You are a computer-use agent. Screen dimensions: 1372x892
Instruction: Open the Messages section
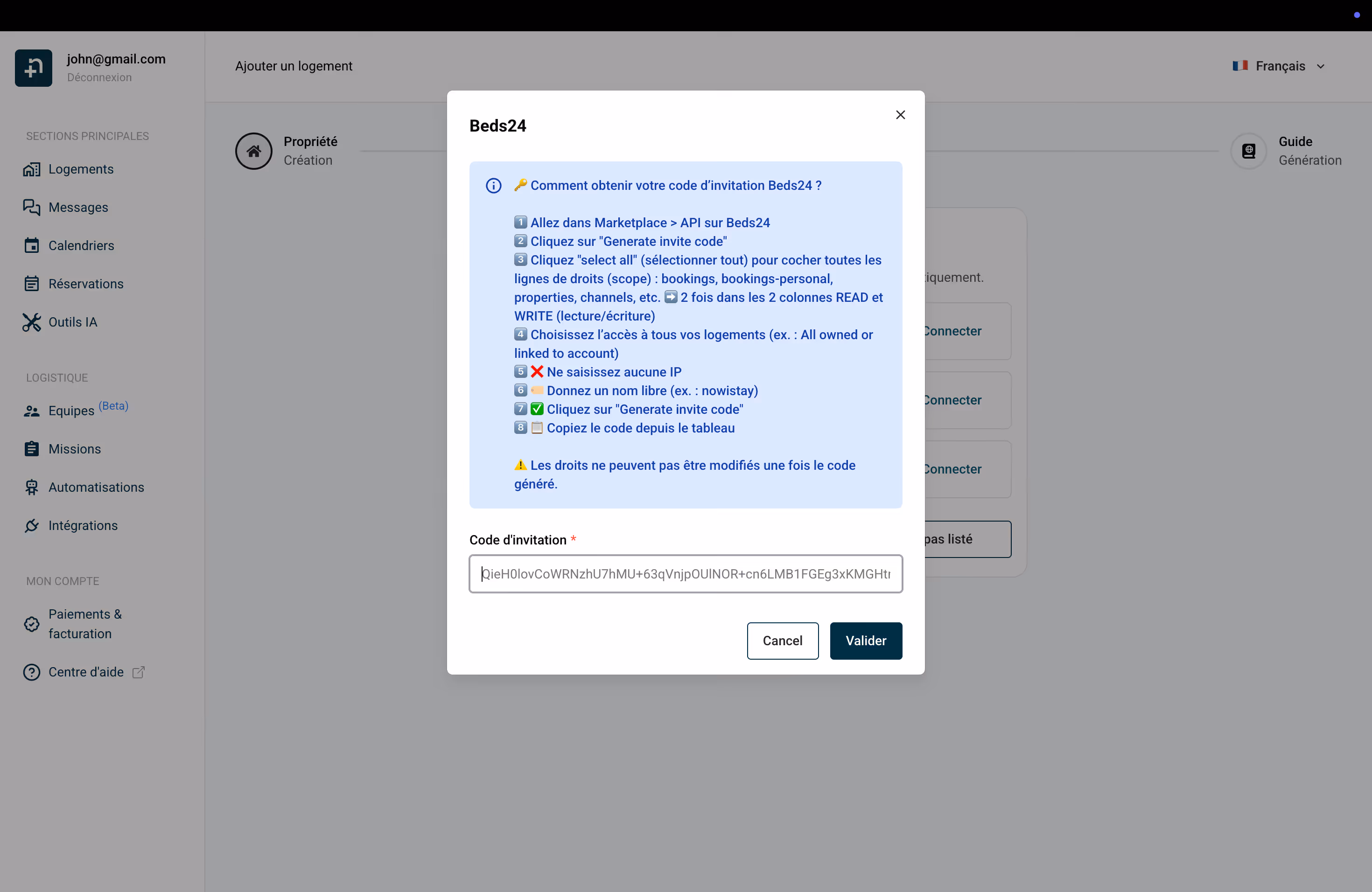pyautogui.click(x=78, y=208)
